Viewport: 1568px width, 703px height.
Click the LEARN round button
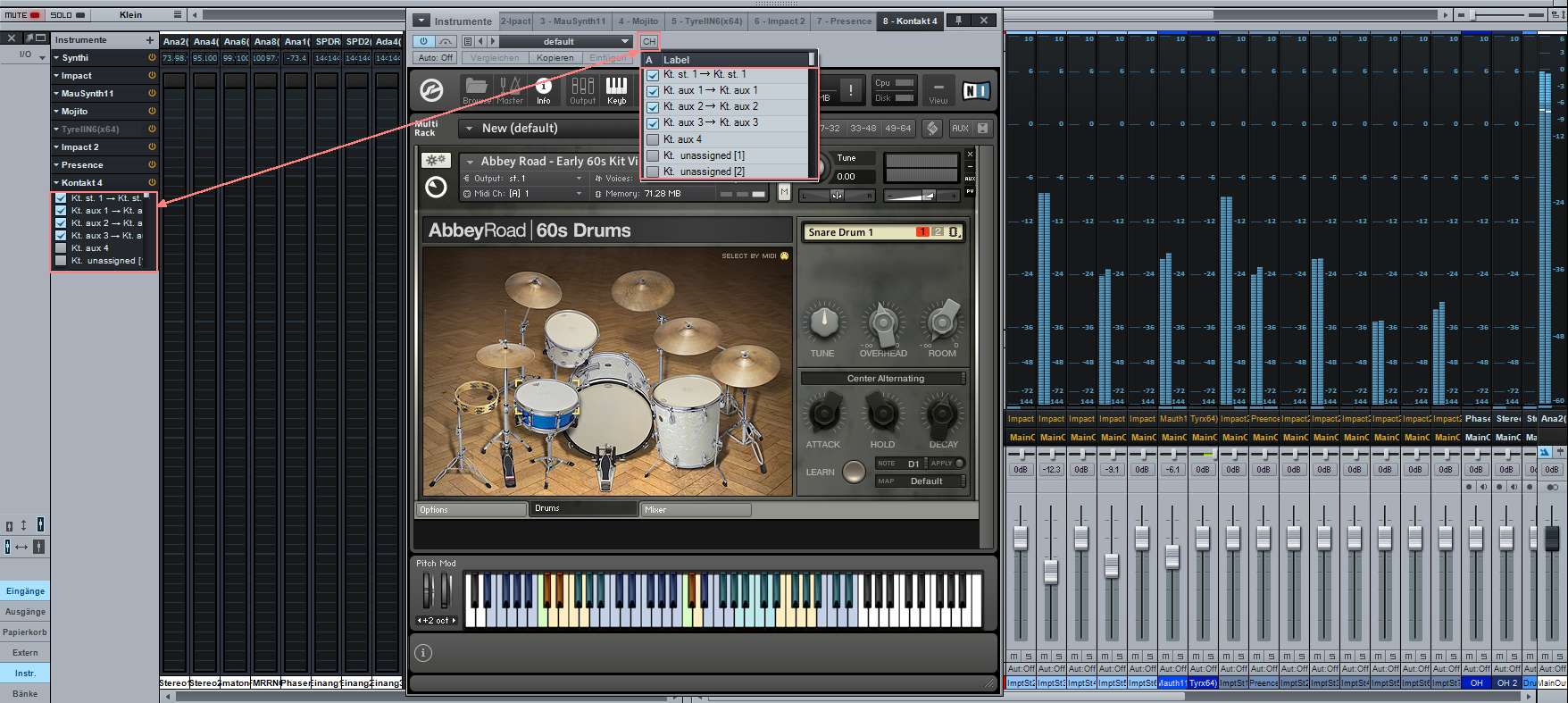click(854, 472)
